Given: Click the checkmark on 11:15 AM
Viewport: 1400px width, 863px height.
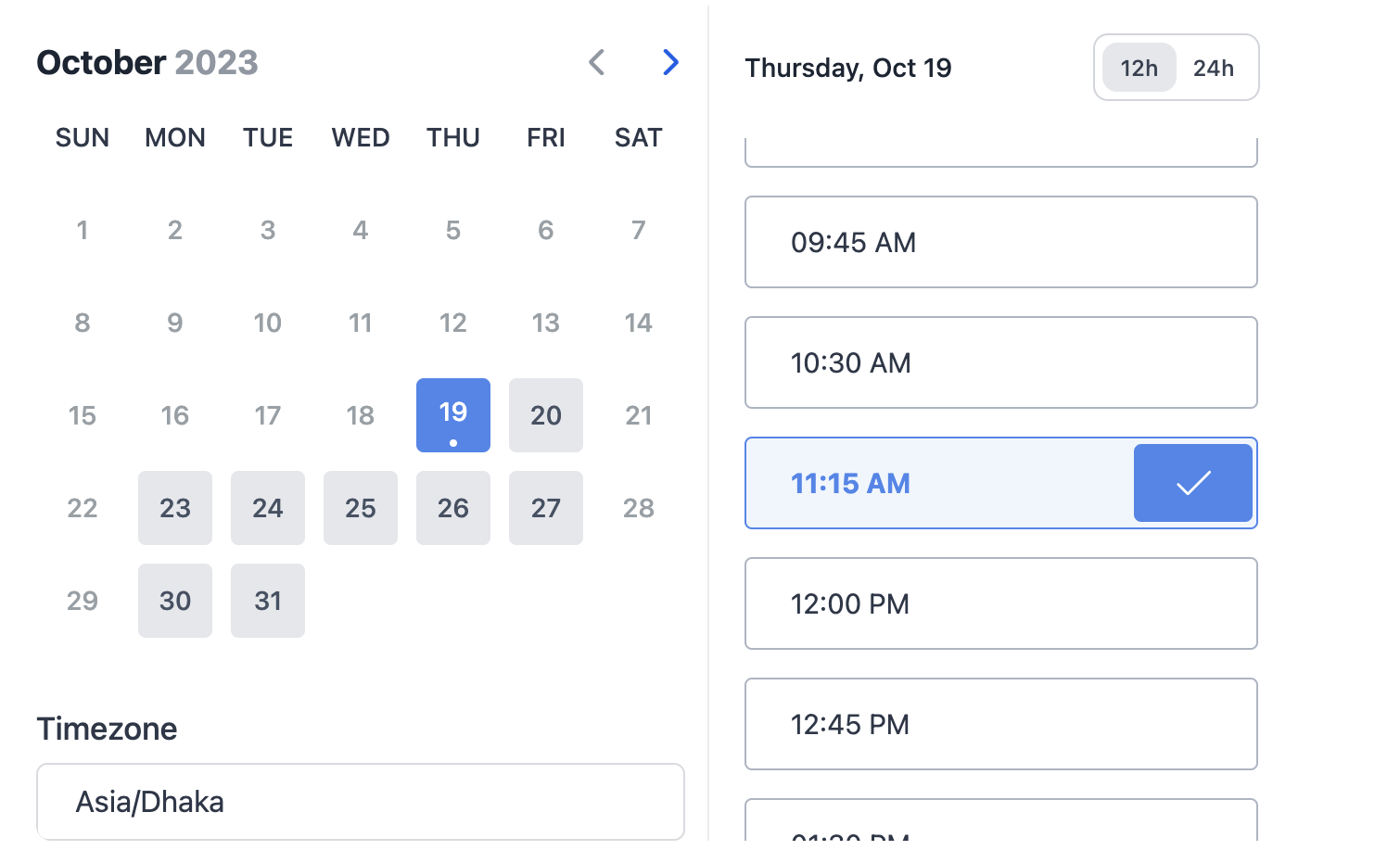Looking at the screenshot, I should pos(1192,483).
